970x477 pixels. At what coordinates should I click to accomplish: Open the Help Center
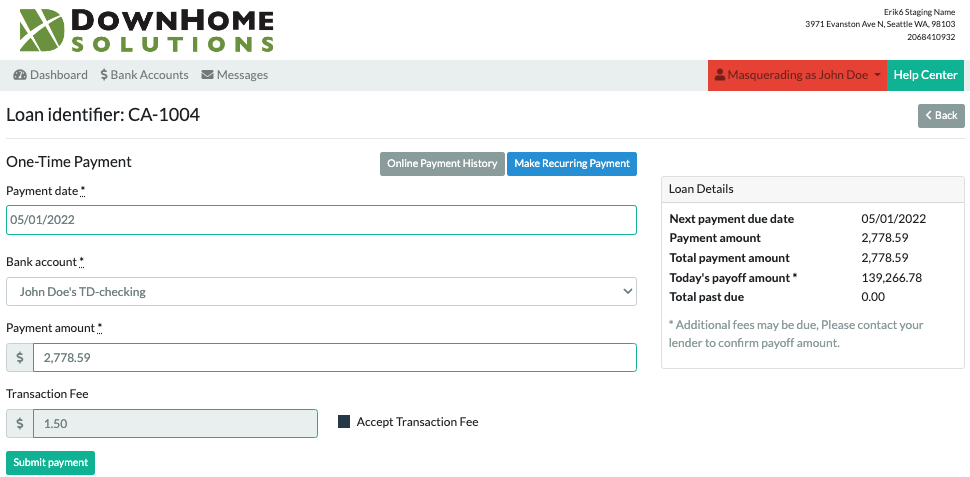tap(925, 75)
